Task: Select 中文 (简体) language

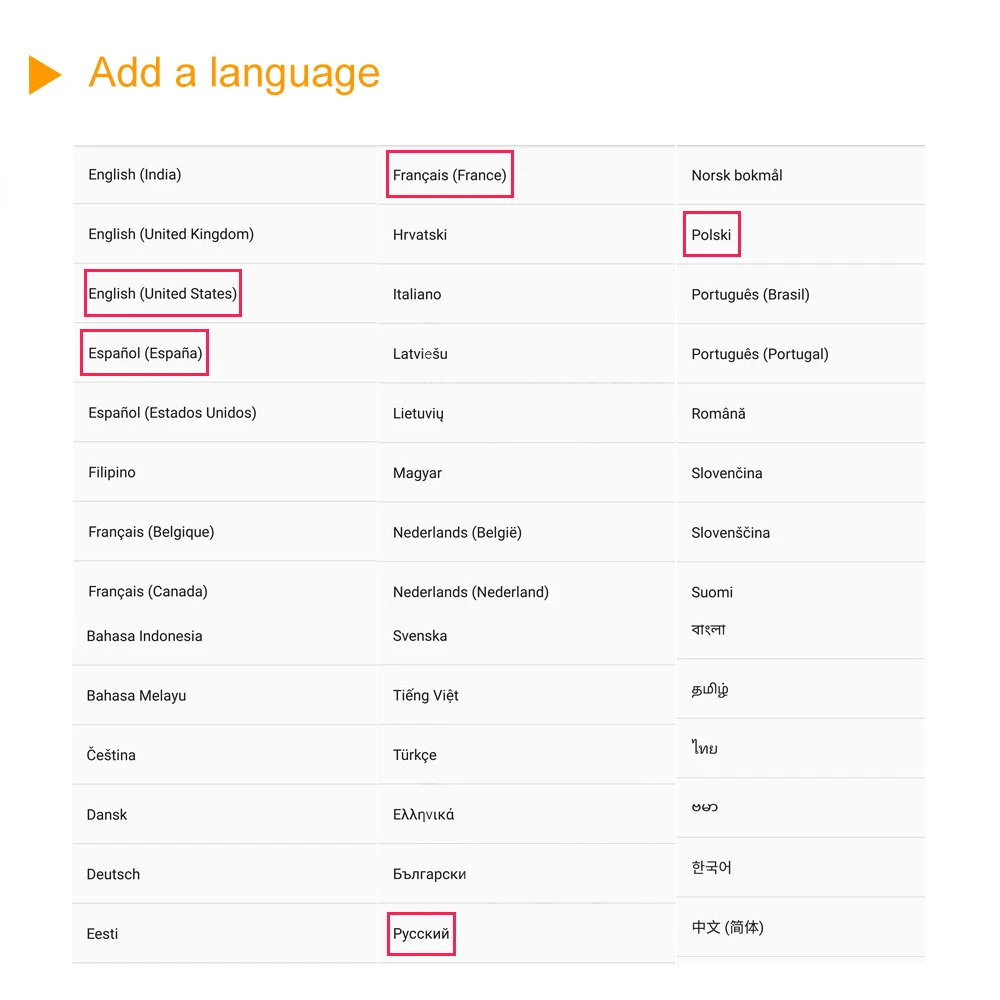Action: 728,927
